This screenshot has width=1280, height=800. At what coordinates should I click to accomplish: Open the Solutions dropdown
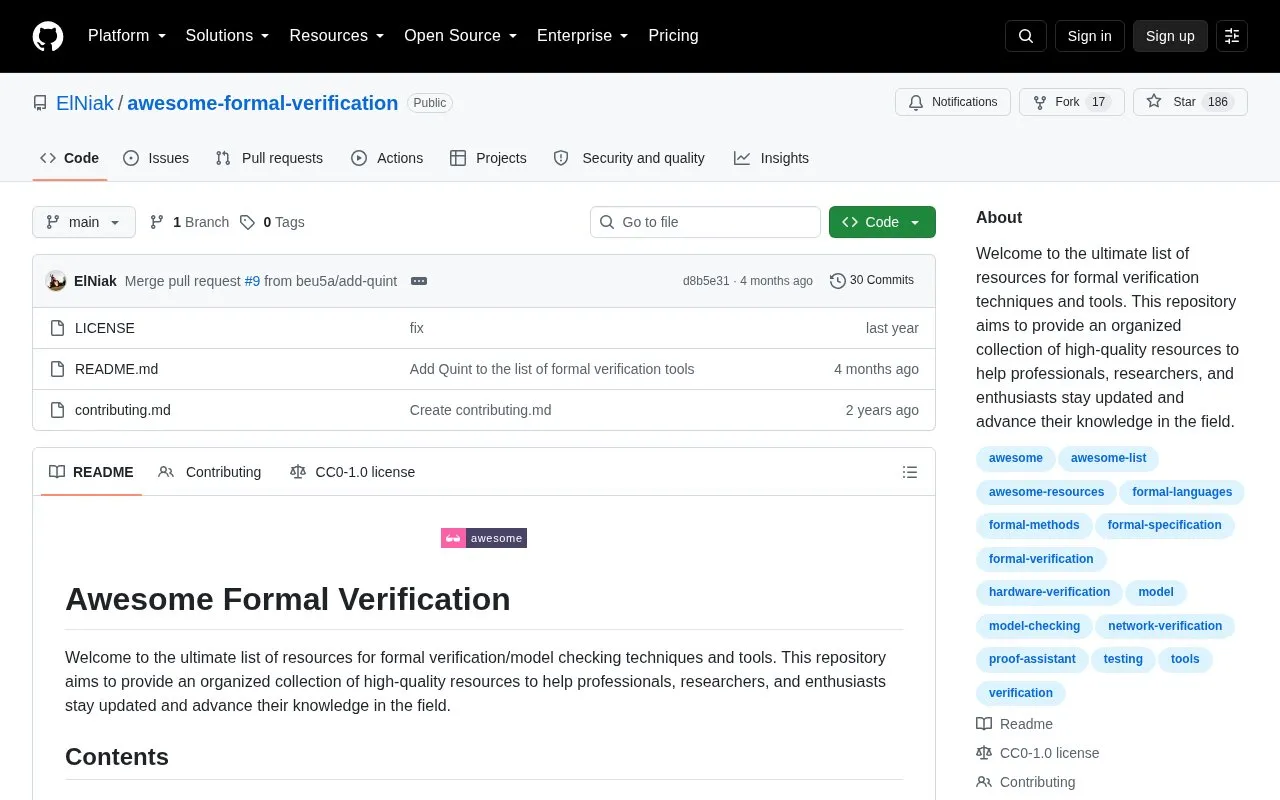tap(228, 36)
